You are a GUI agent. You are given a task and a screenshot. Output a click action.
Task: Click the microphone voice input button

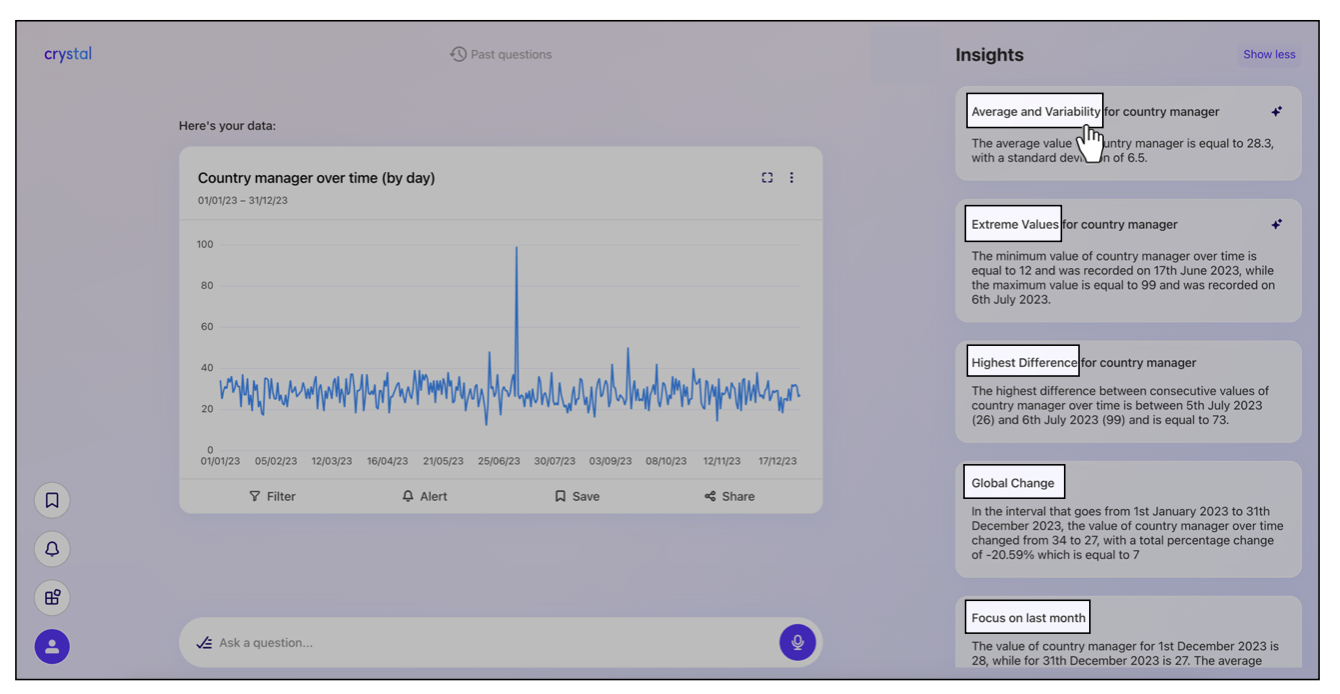point(797,642)
